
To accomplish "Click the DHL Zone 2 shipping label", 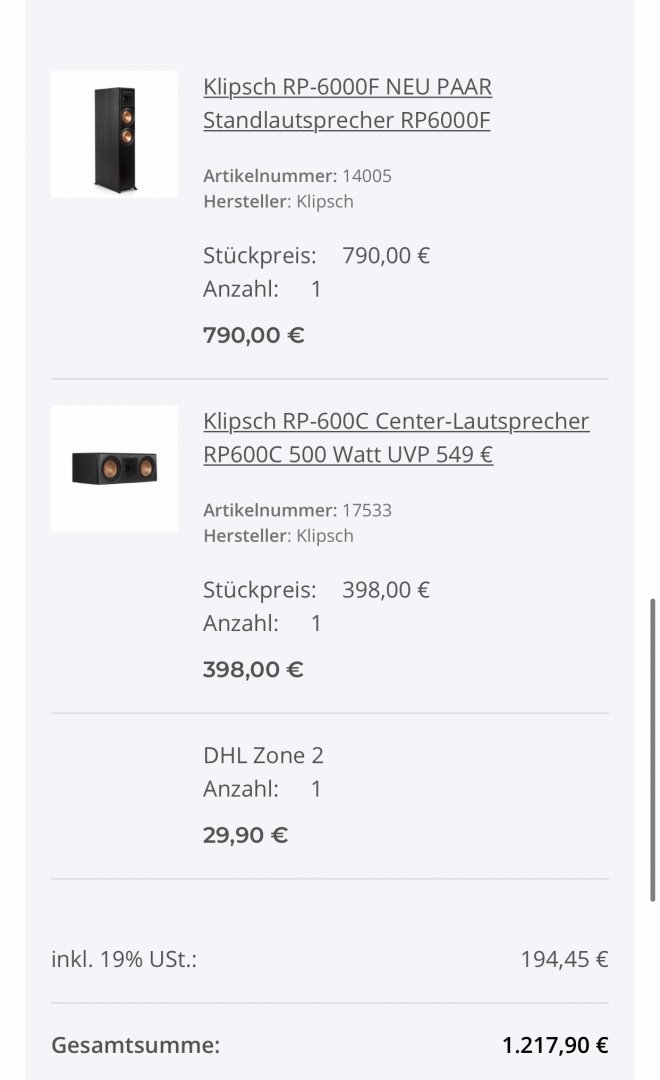I will coord(263,756).
